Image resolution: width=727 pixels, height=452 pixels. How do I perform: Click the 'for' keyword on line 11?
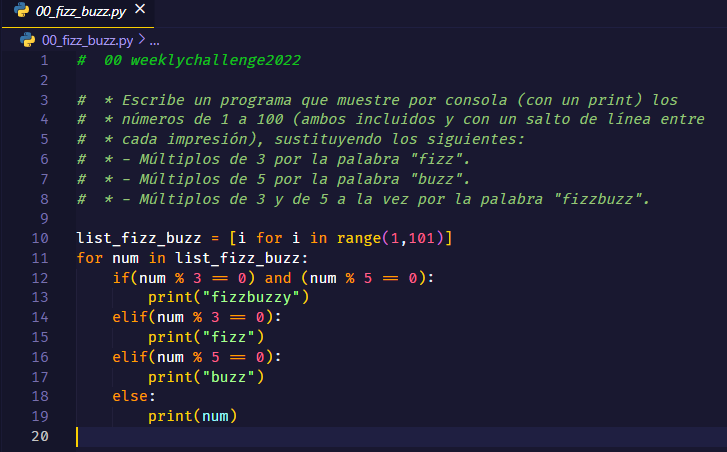[89, 258]
